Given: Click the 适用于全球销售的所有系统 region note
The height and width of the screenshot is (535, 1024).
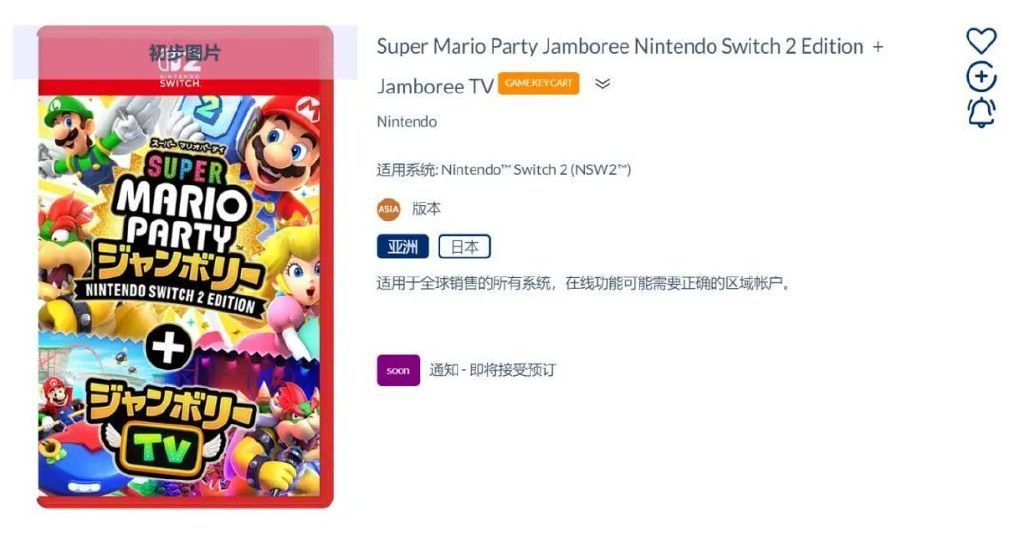Looking at the screenshot, I should point(583,284).
